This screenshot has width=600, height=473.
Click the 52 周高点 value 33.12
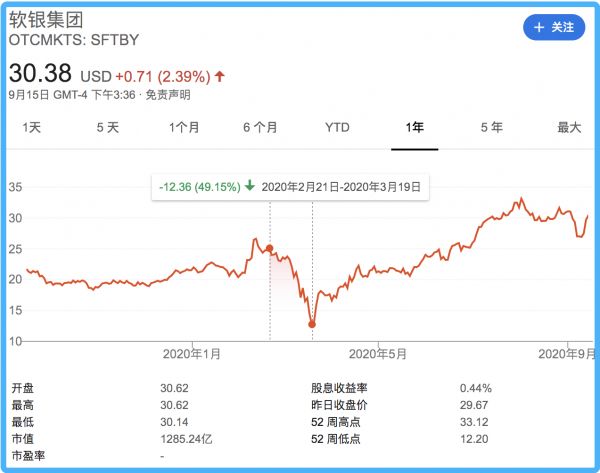click(x=475, y=421)
